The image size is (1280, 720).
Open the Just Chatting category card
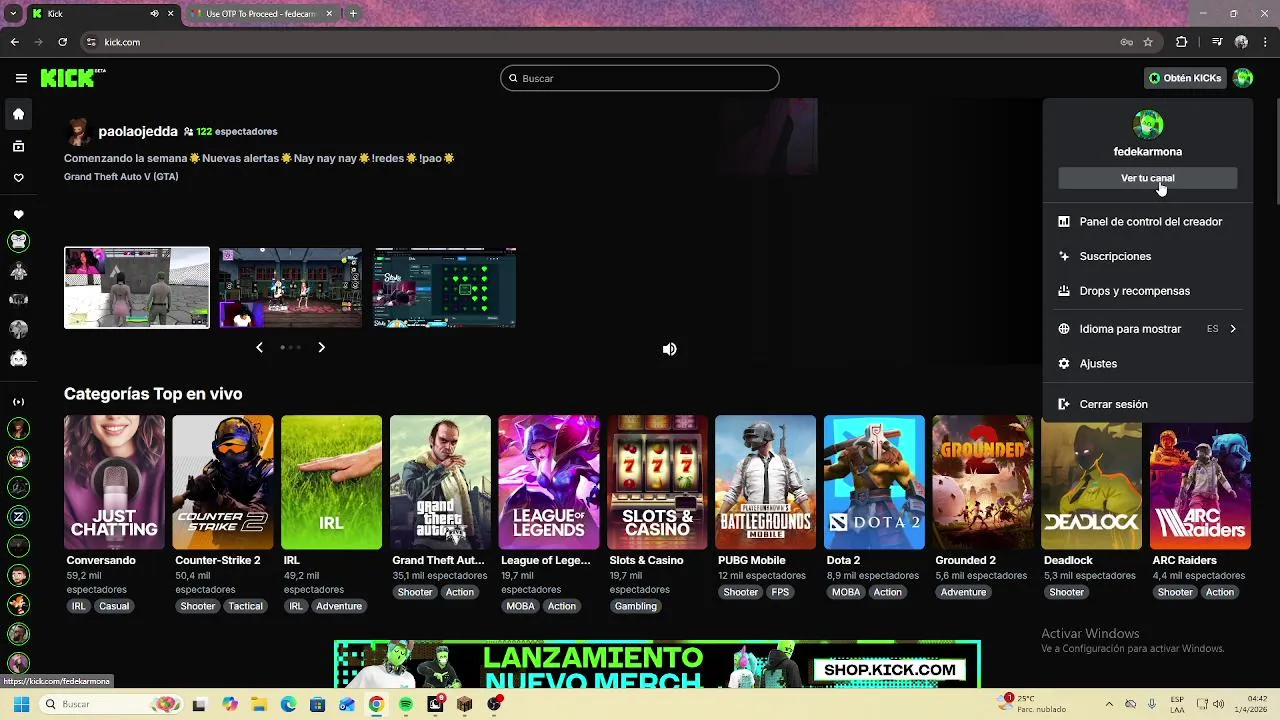(114, 482)
